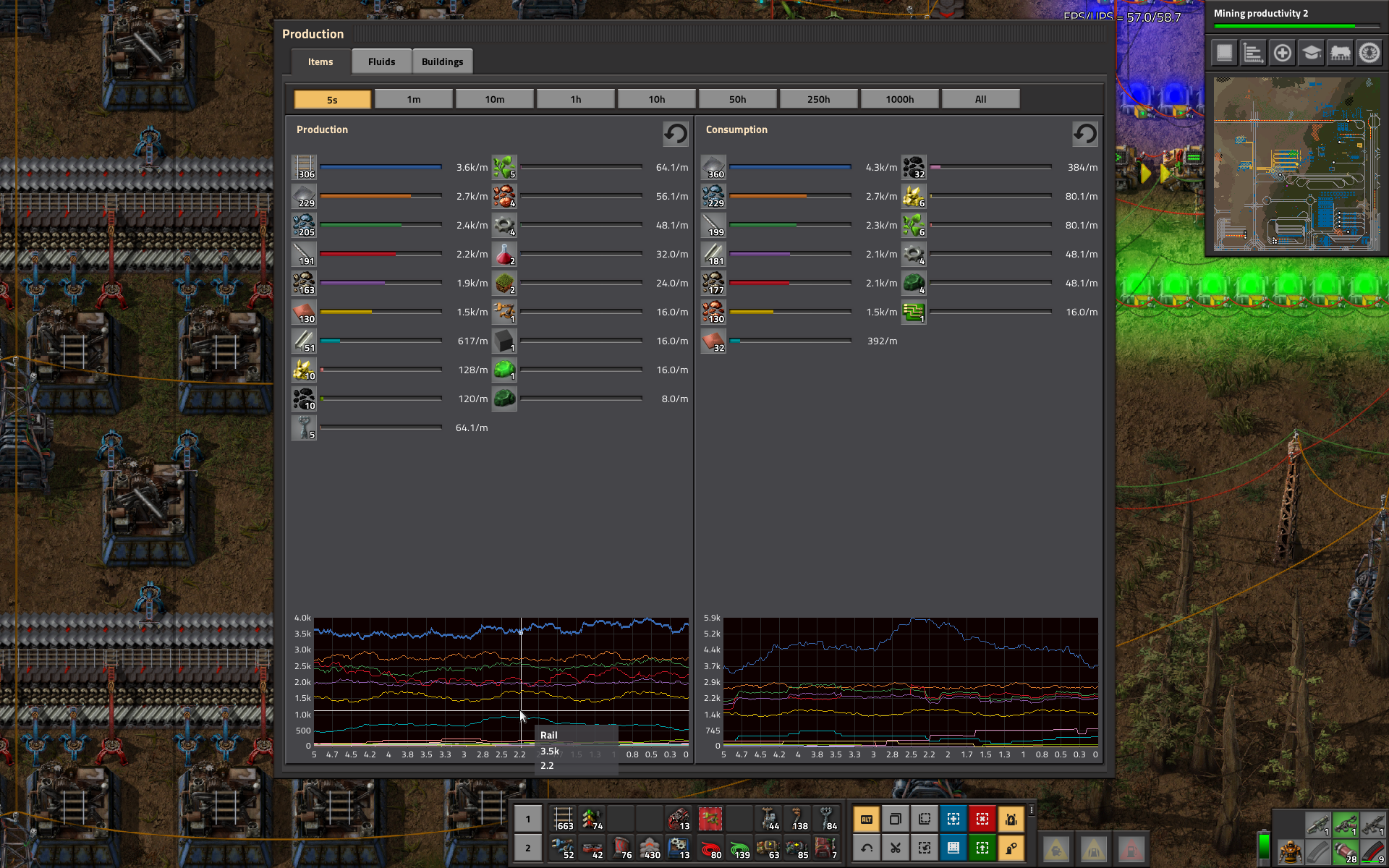Toggle rail row 3.6k/m in Production list
1389x868 pixels.
(x=391, y=167)
